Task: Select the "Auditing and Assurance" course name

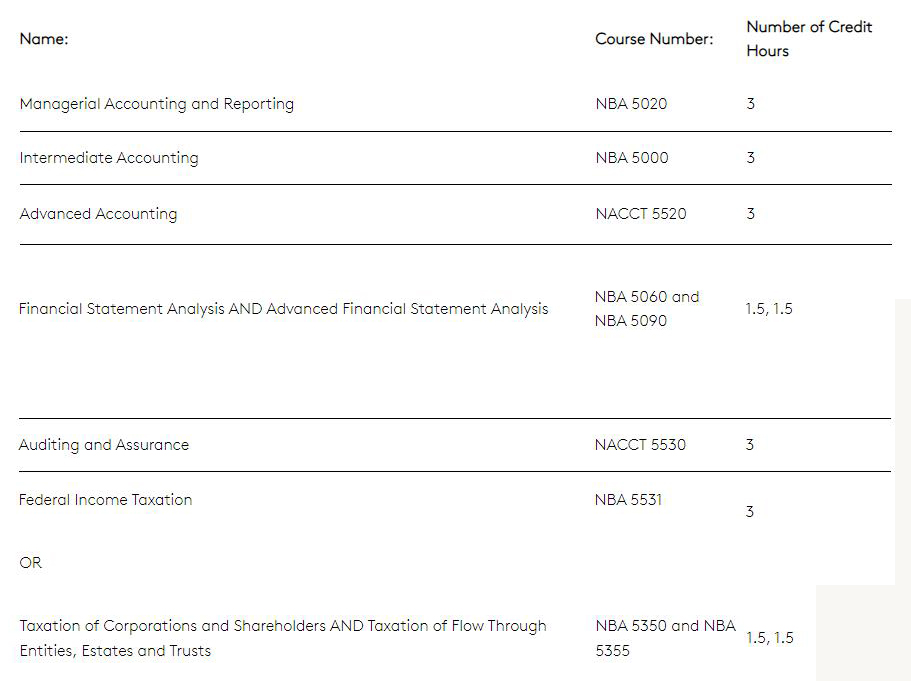Action: click(x=103, y=445)
